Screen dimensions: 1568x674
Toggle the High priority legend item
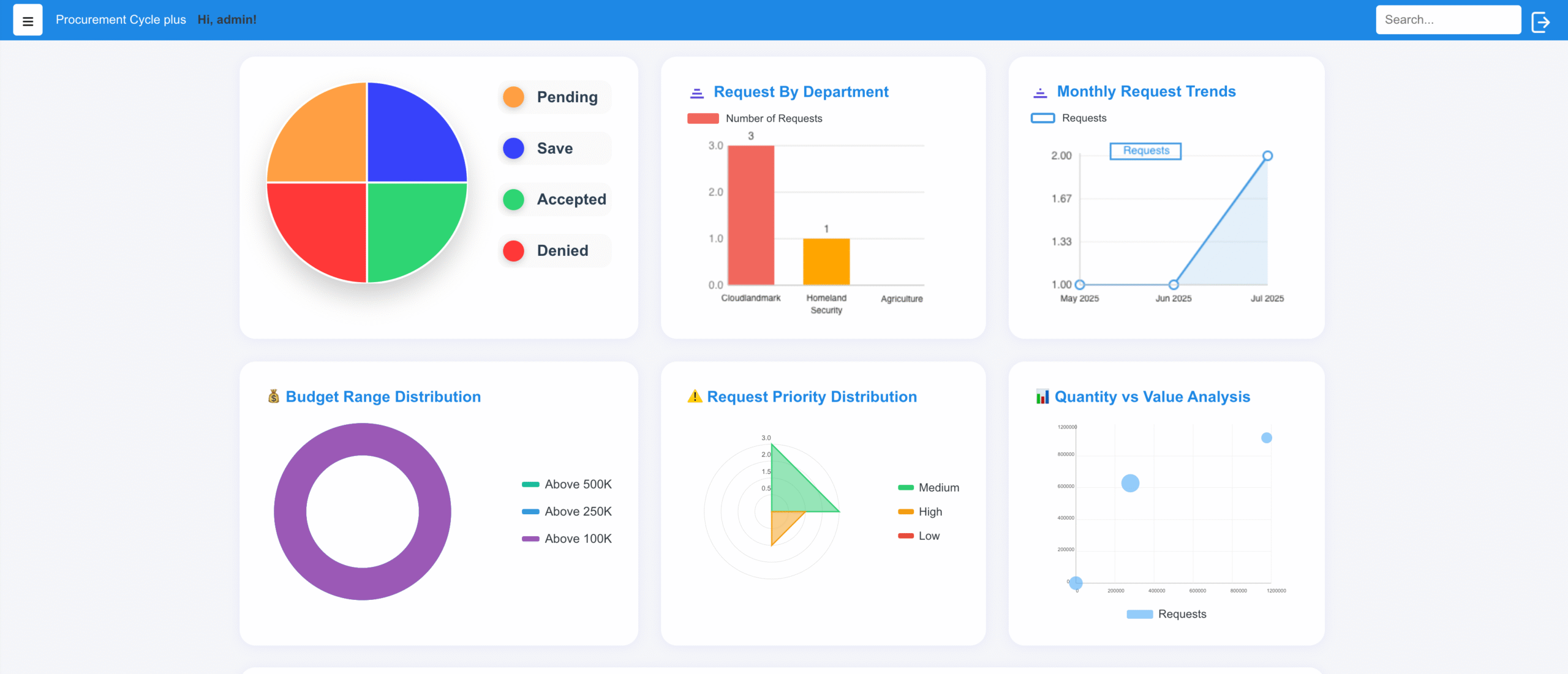(919, 512)
